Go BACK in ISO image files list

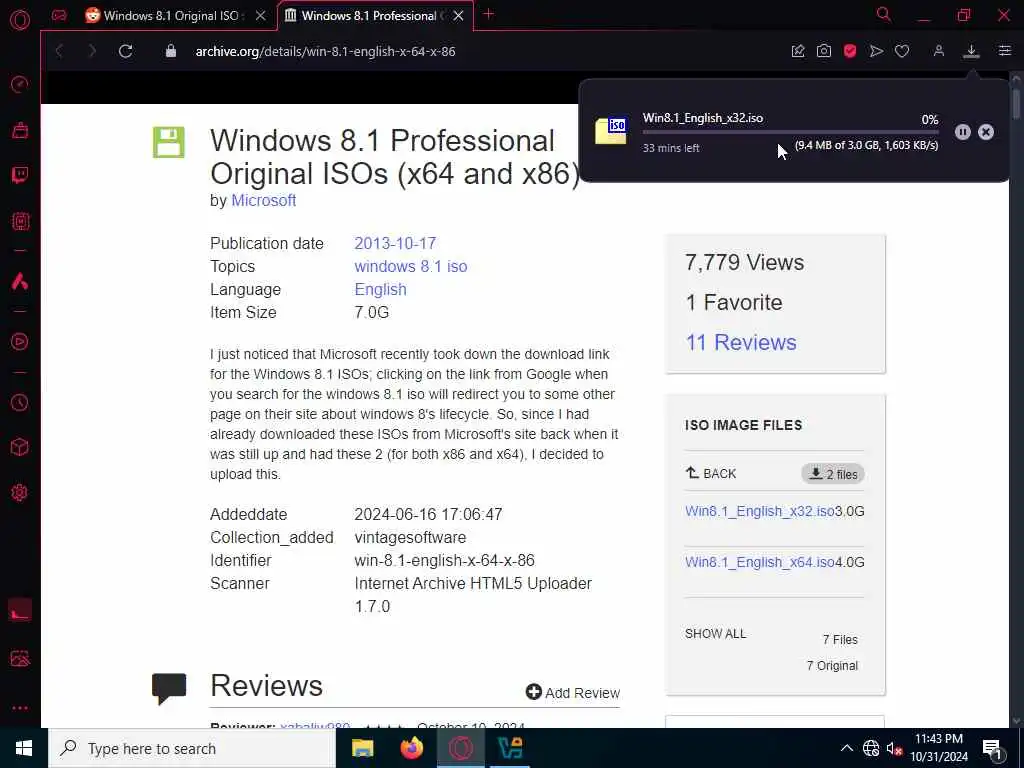pyautogui.click(x=711, y=473)
